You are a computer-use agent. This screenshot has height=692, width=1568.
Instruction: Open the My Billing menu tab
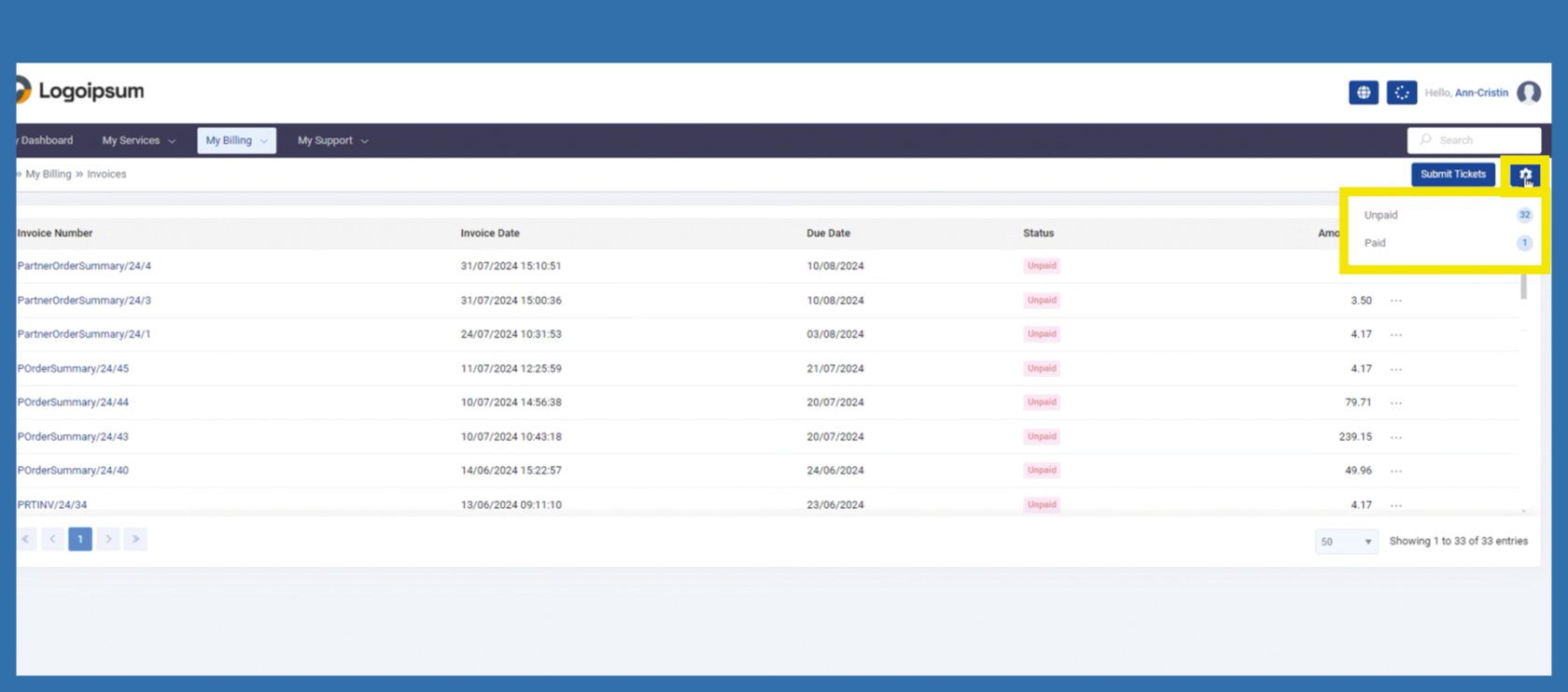pyautogui.click(x=236, y=140)
